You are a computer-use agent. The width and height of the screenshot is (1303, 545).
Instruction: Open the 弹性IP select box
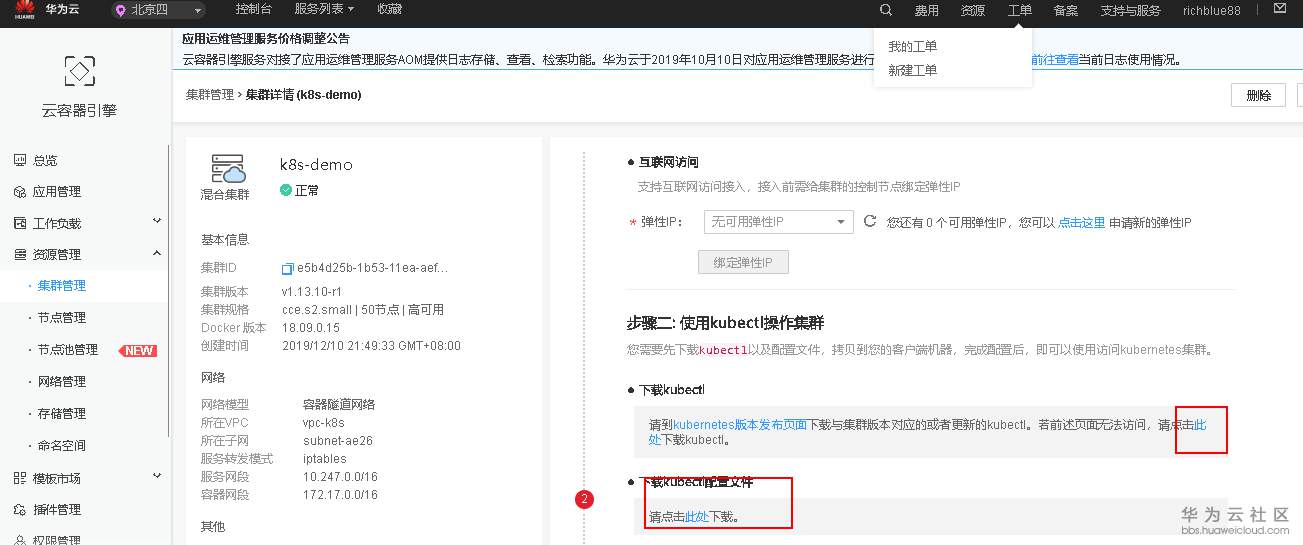(778, 222)
